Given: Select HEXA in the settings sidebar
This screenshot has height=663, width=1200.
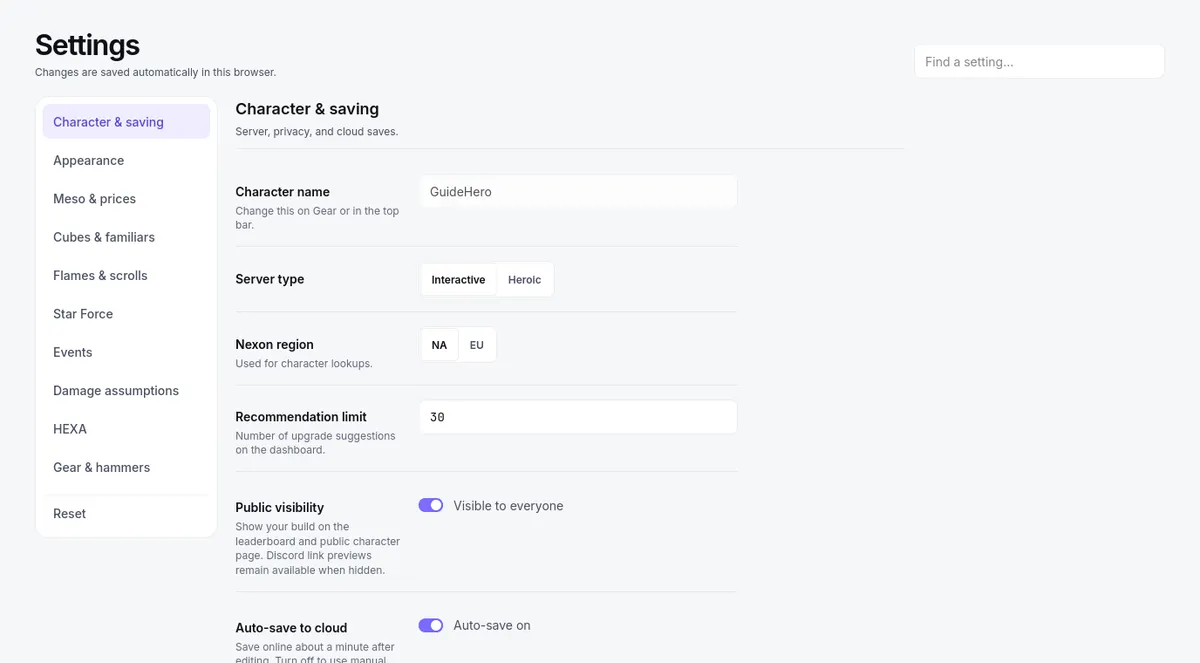Looking at the screenshot, I should point(126,429).
